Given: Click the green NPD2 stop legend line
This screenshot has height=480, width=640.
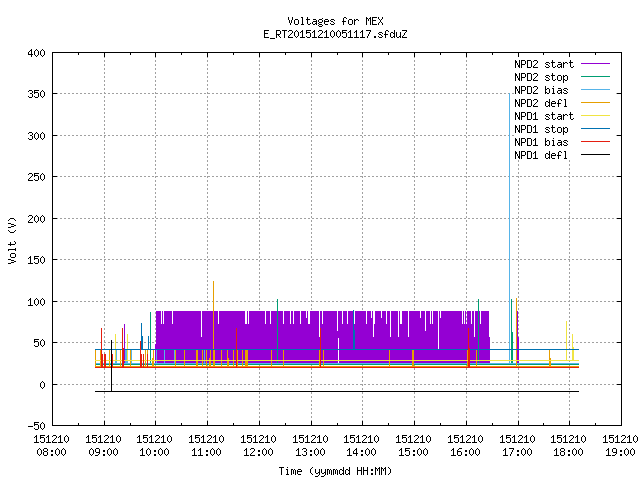Looking at the screenshot, I should point(595,77).
